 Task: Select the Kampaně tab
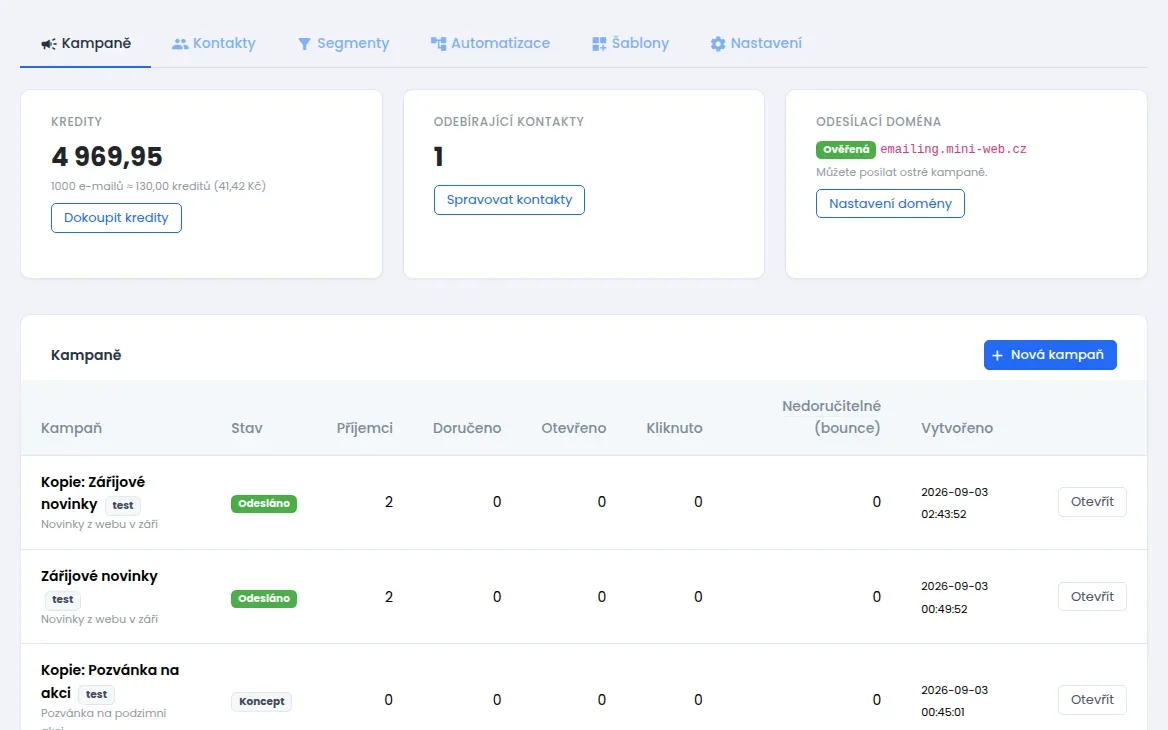click(86, 43)
